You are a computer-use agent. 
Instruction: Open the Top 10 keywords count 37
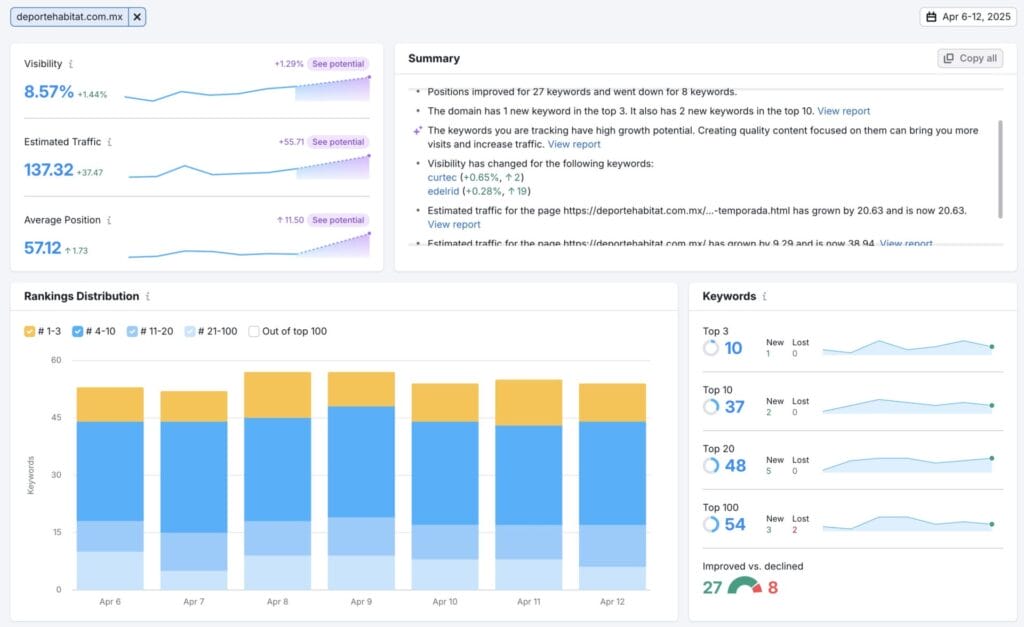tap(734, 407)
